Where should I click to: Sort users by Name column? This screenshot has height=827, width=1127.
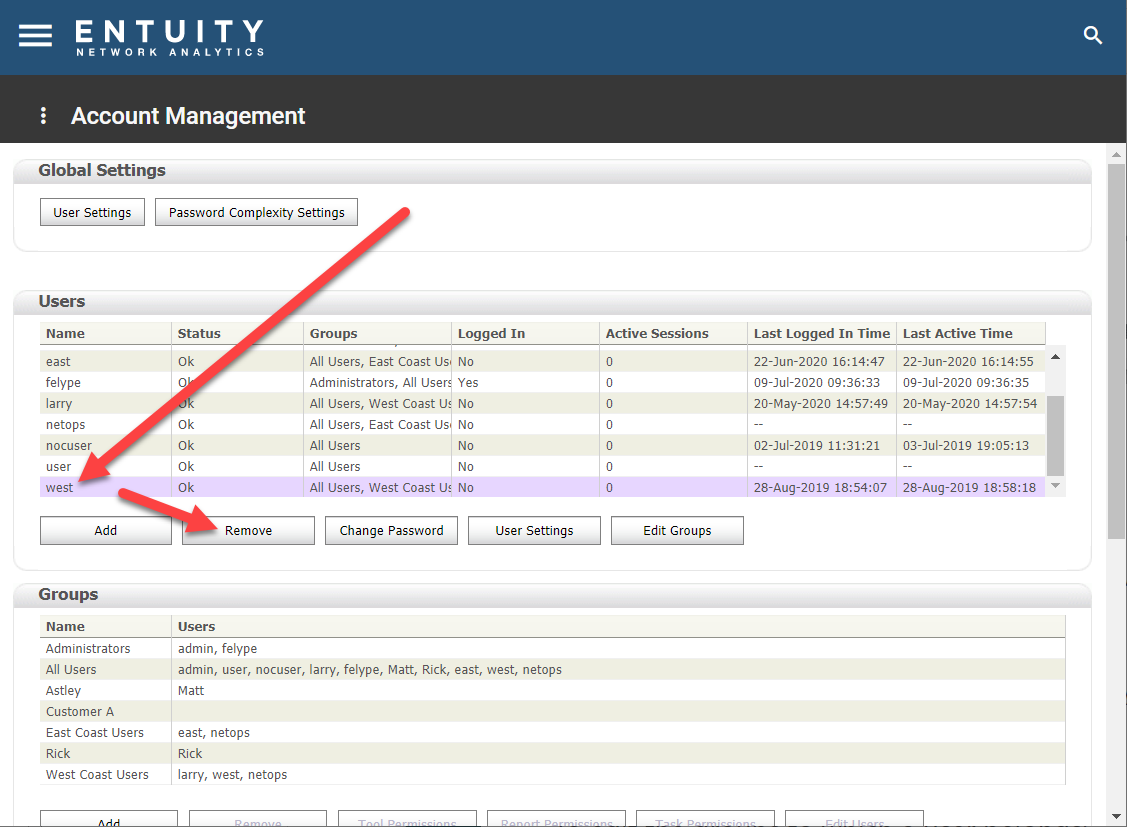106,333
